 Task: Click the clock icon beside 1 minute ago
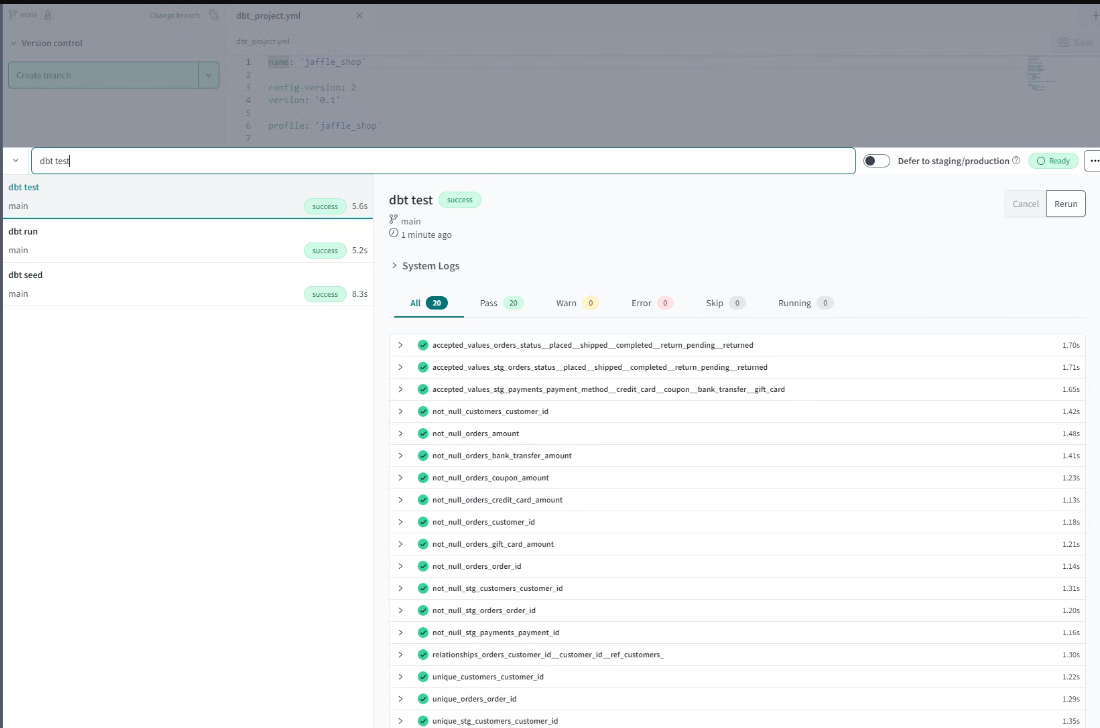pyautogui.click(x=394, y=234)
